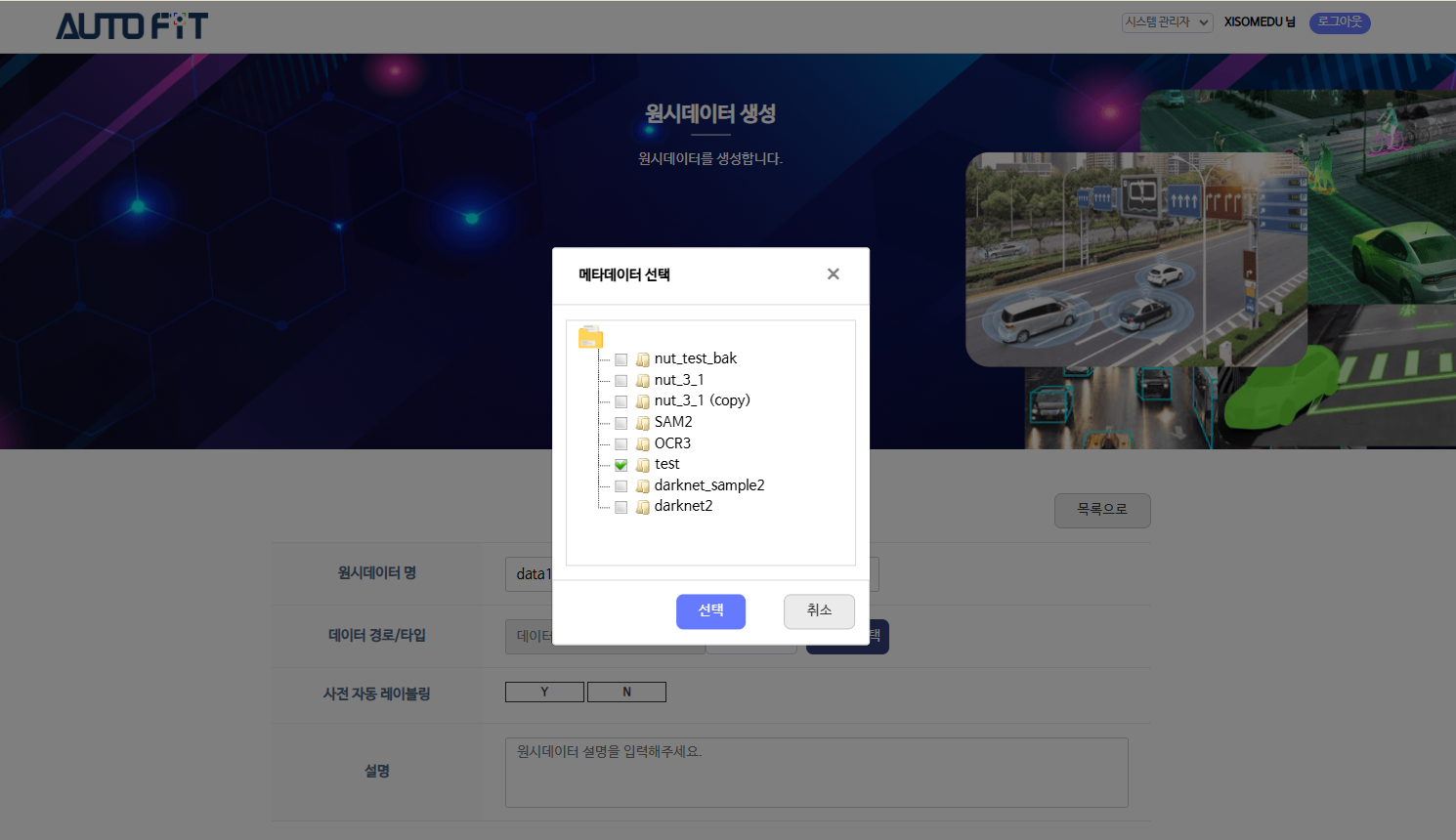
Task: Click the AUTO FIT logo
Action: 132,26
